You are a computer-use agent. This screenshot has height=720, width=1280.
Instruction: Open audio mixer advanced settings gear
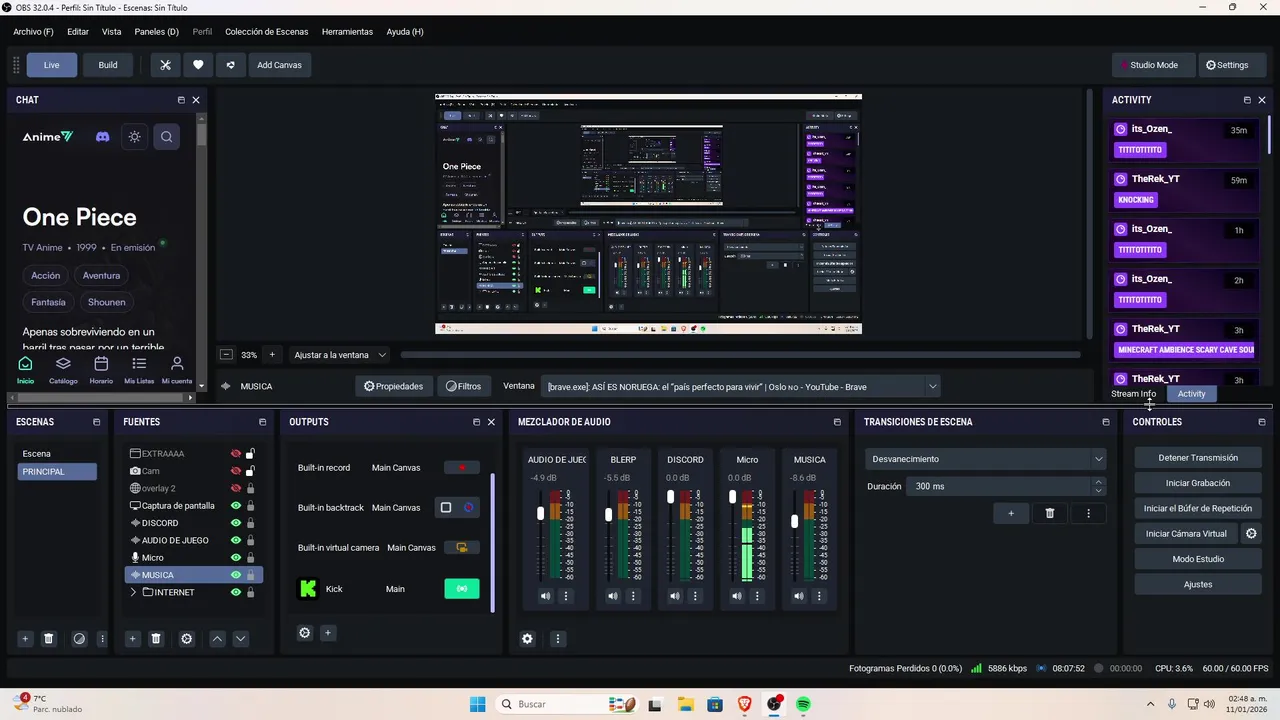click(x=528, y=639)
